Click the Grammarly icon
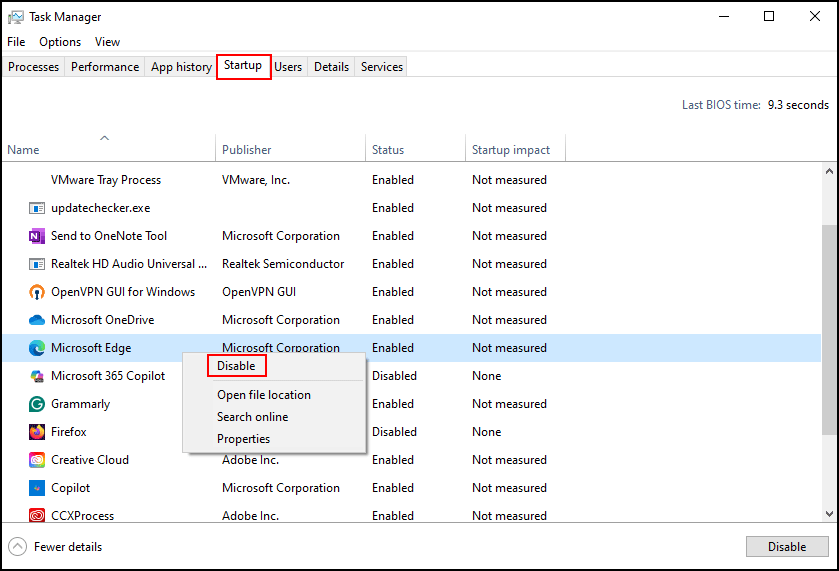 (36, 404)
